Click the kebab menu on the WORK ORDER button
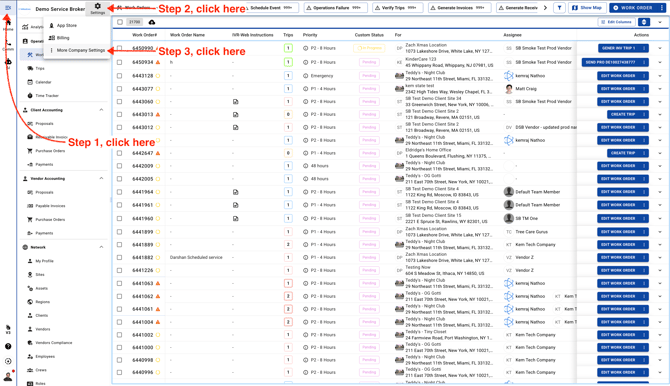Image resolution: width=670 pixels, height=386 pixels. [x=661, y=8]
